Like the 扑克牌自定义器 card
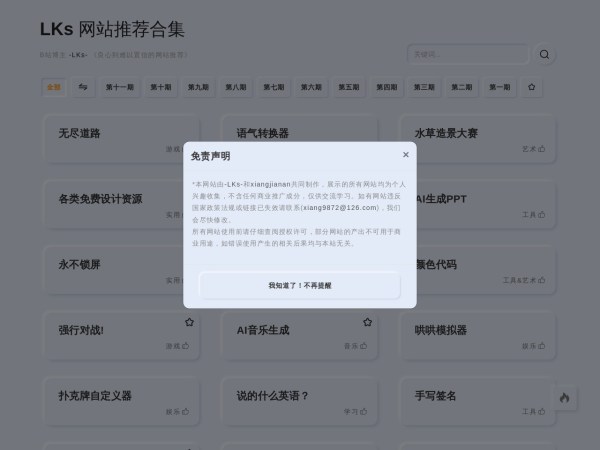 [186, 411]
